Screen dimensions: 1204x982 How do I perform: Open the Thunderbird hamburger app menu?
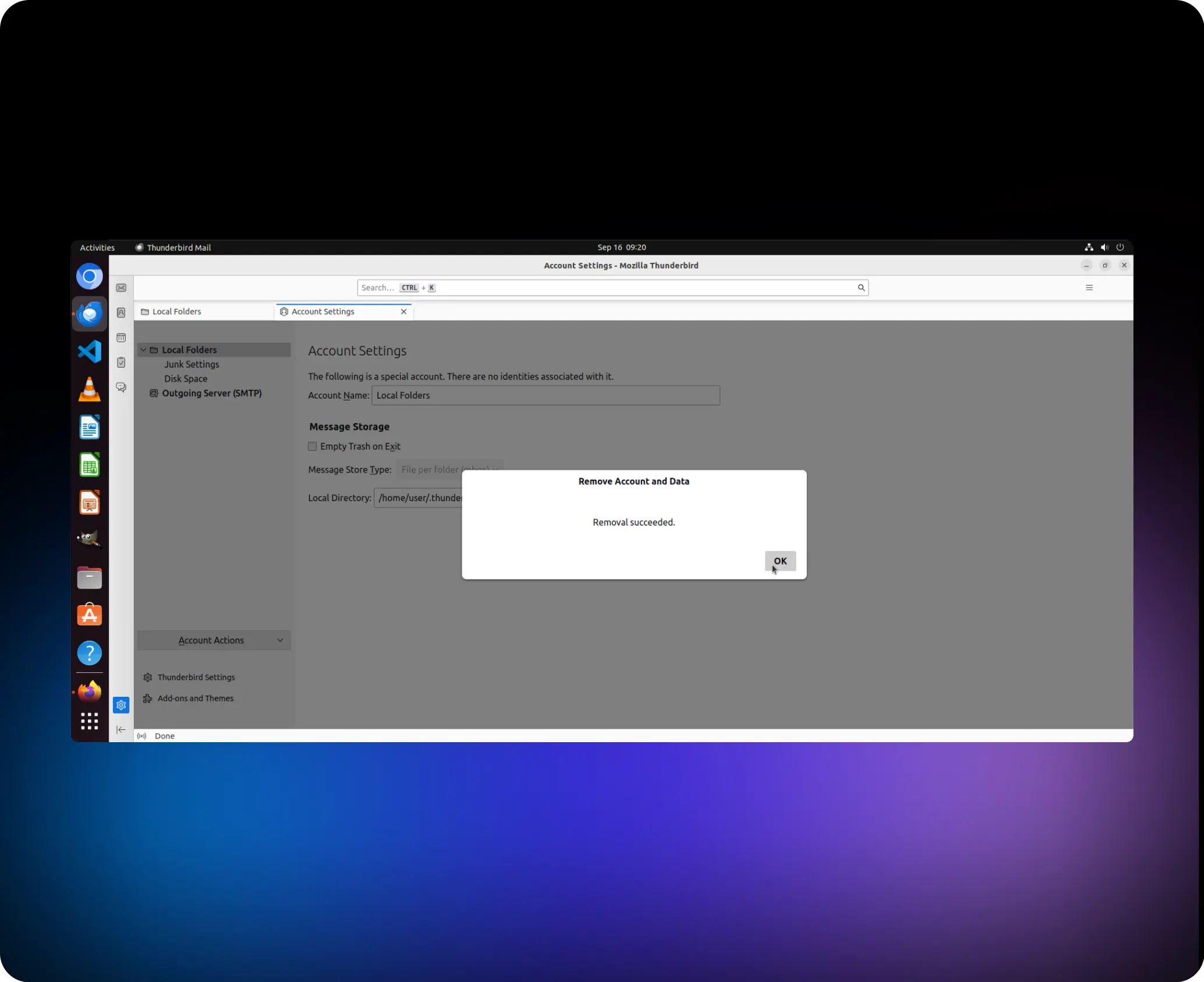(x=1089, y=288)
